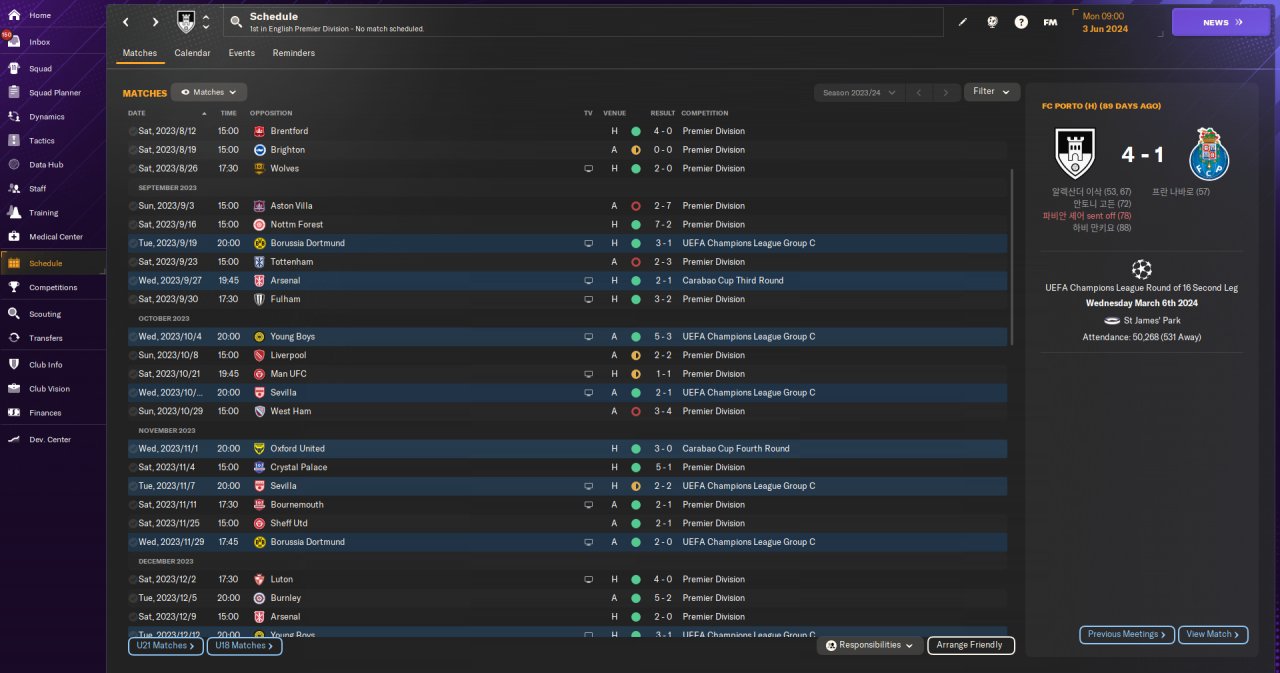
Task: Click the Data Hub icon
Action: point(14,165)
